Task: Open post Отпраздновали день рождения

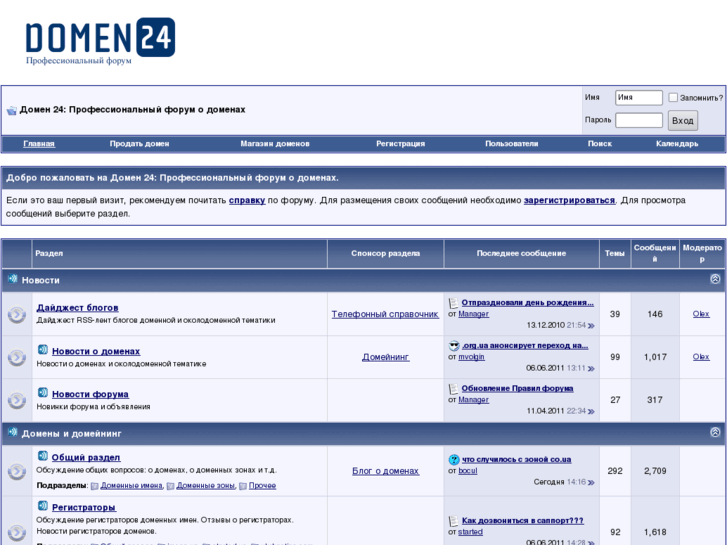Action: (528, 302)
